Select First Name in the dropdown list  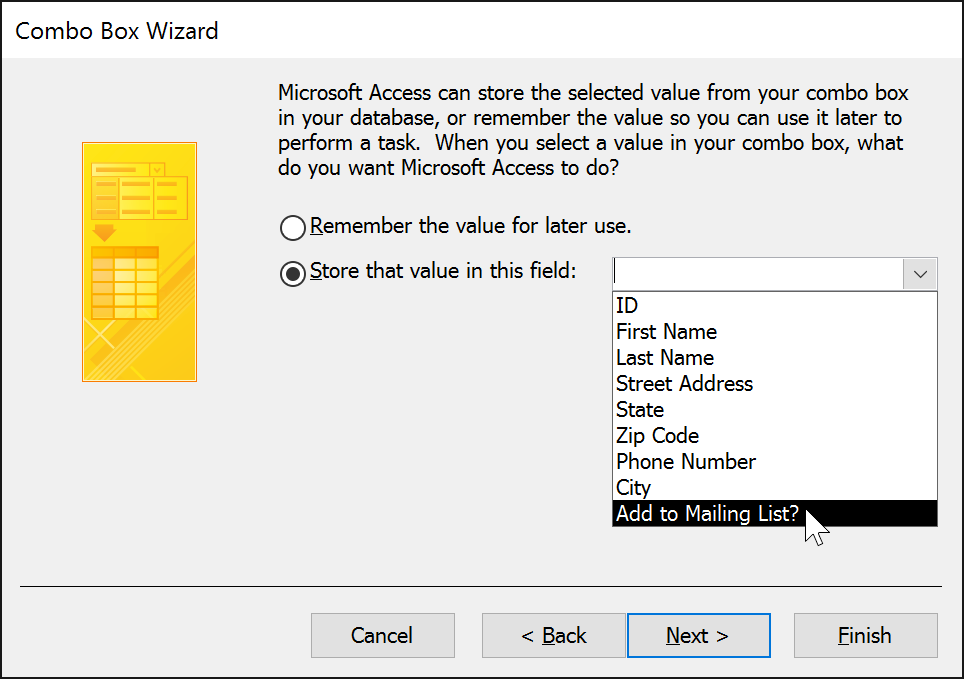[x=666, y=332]
